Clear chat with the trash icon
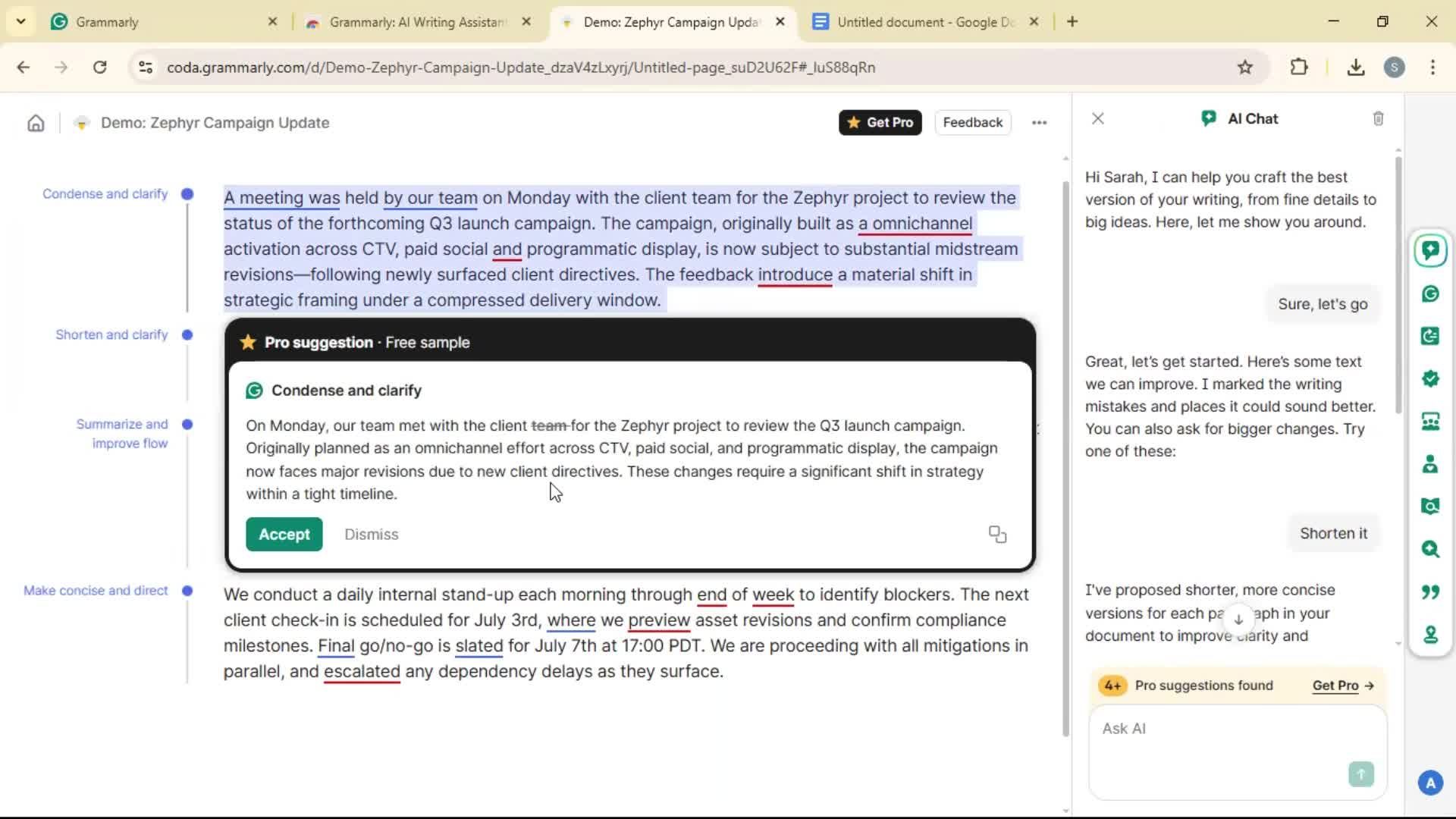This screenshot has height=819, width=1456. 1378,119
